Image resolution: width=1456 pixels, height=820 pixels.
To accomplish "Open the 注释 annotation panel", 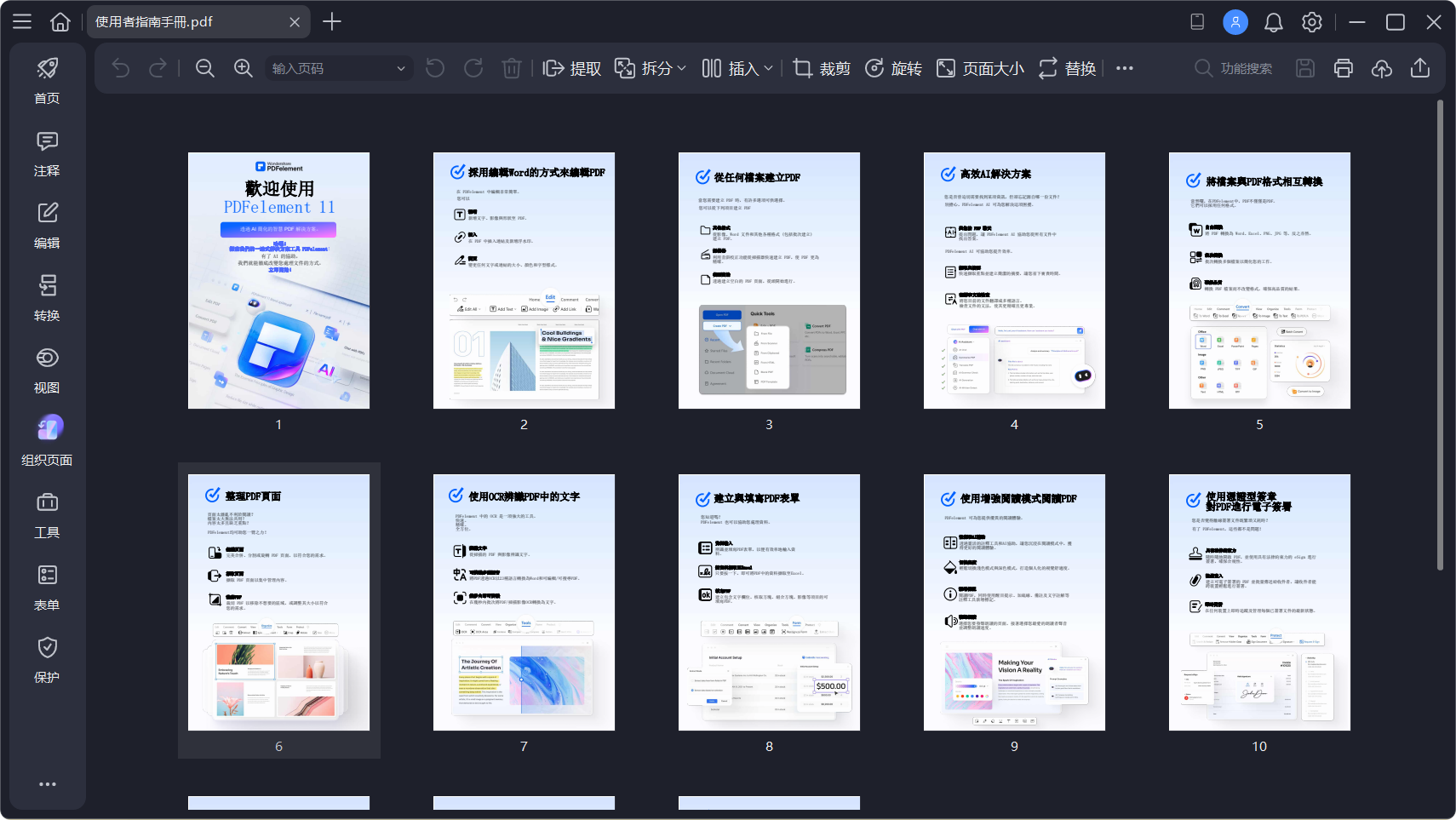I will click(47, 153).
